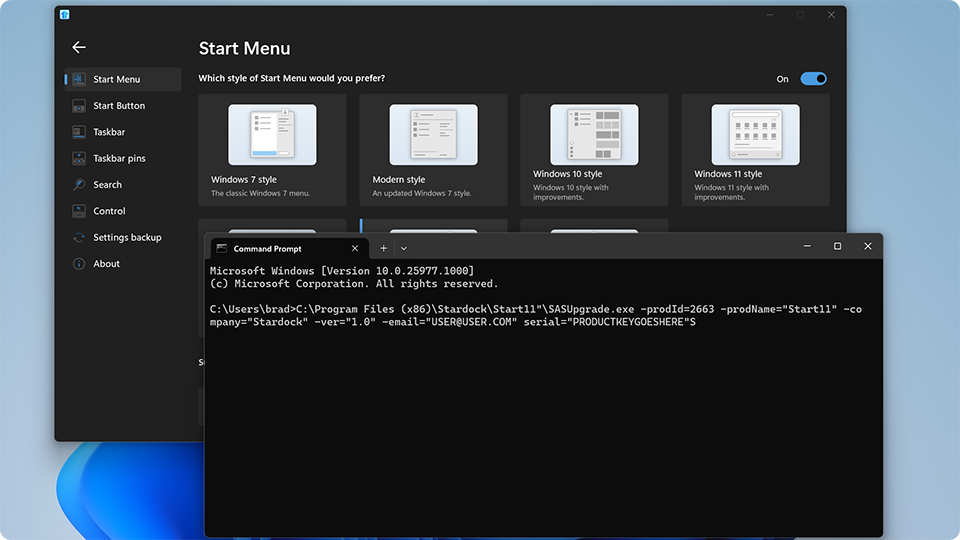960x540 pixels.
Task: Click the 'Start Menu' page title
Action: coord(244,48)
